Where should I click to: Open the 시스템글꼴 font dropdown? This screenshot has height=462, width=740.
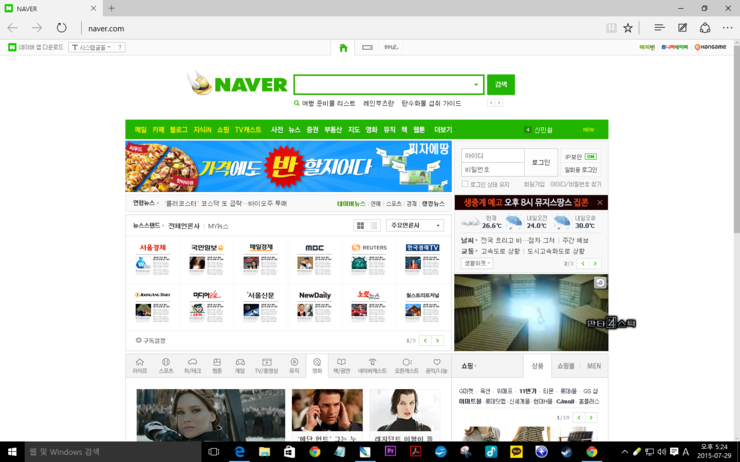[92, 47]
